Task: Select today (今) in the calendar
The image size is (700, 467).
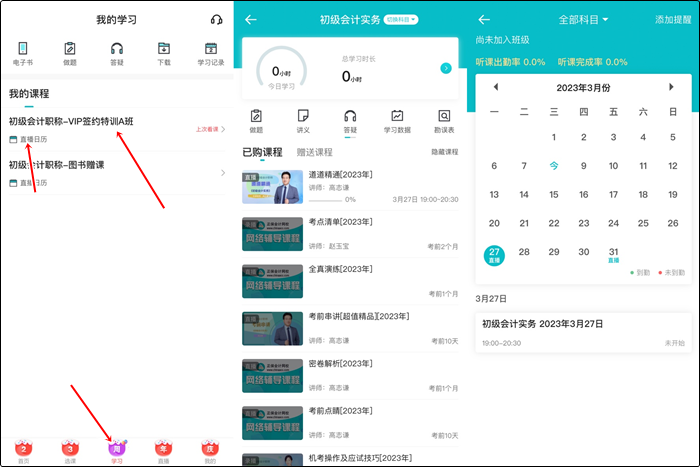Action: click(554, 166)
